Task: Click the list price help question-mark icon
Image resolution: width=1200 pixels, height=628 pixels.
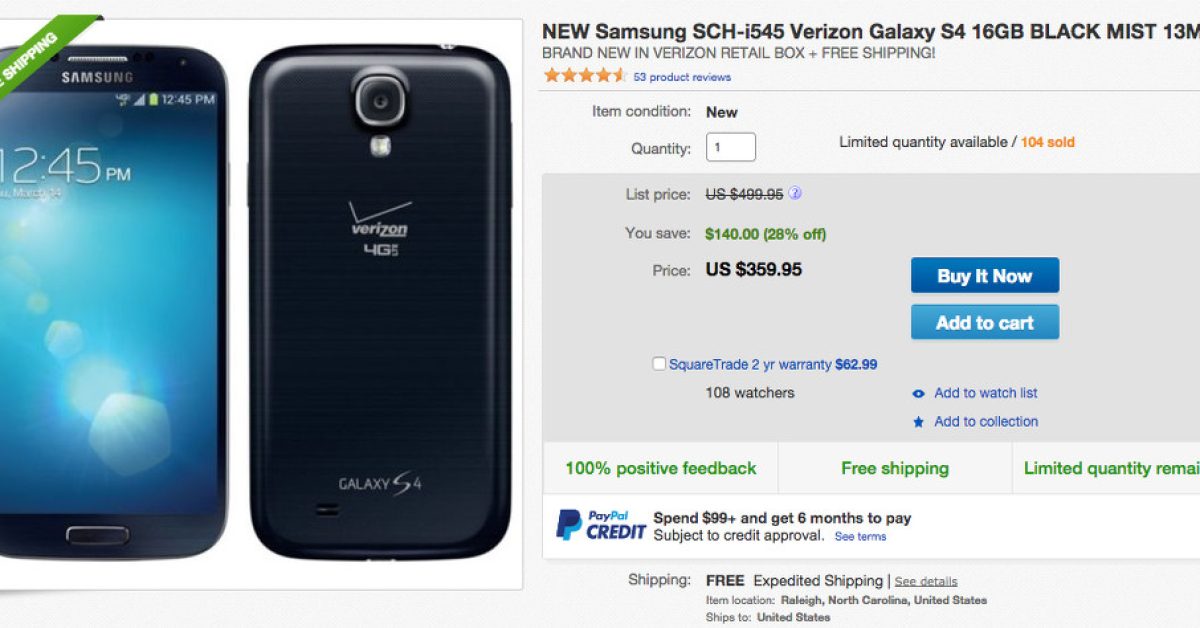Action: [795, 194]
